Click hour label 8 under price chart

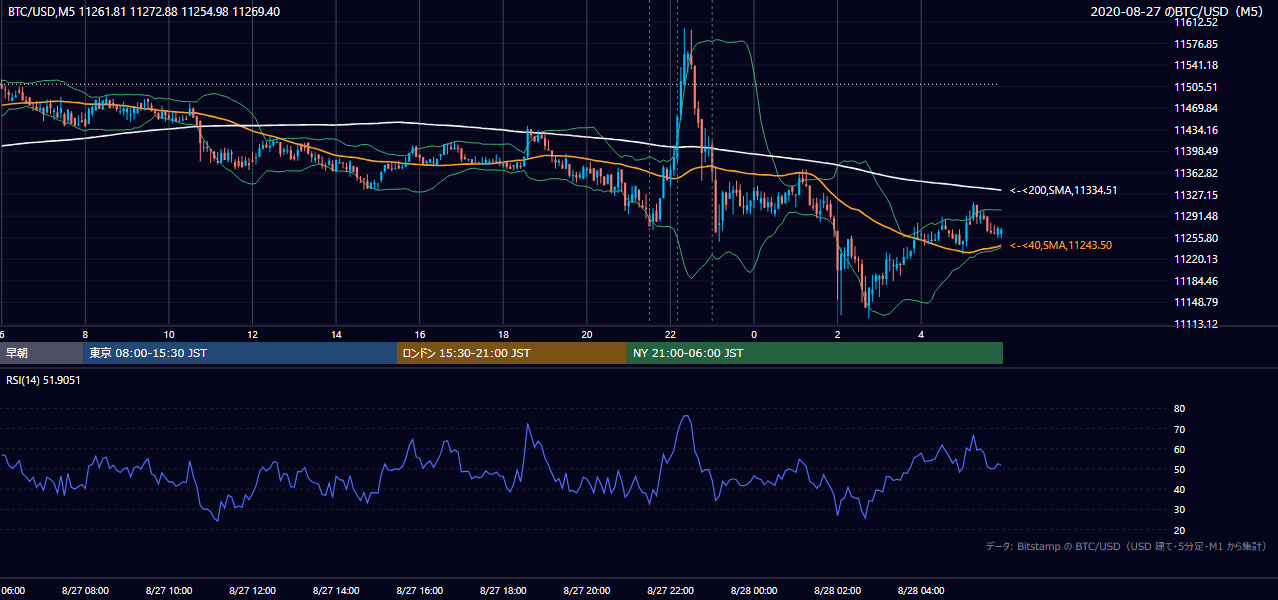point(85,334)
